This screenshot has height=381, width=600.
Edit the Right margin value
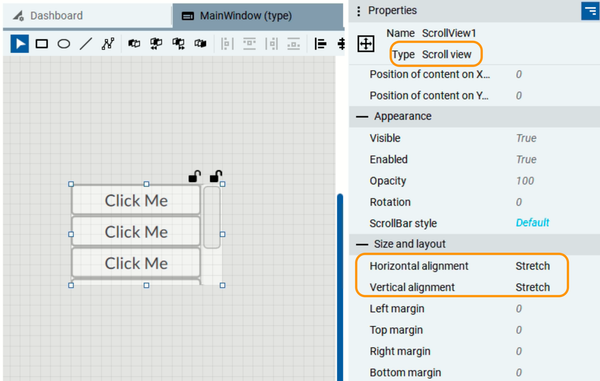tap(518, 351)
